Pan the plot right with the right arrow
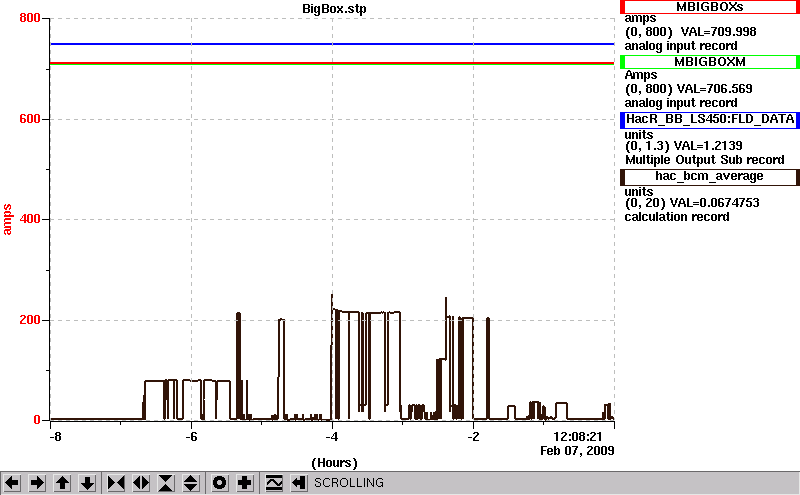The width and height of the screenshot is (800, 495). click(x=37, y=483)
